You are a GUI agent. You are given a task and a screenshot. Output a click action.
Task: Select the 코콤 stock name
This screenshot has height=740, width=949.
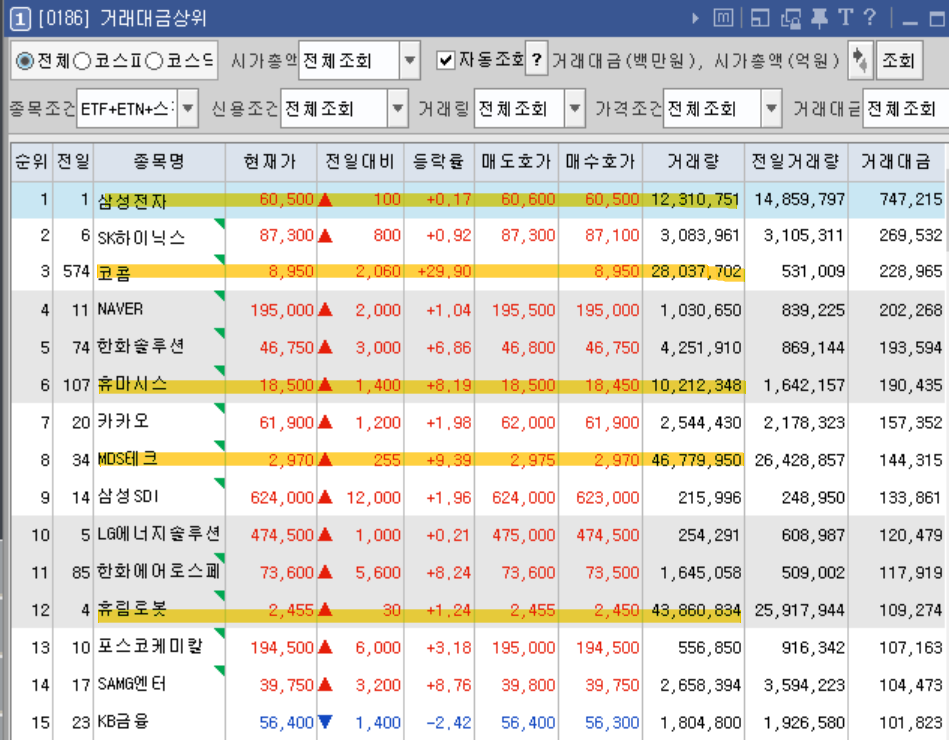point(114,273)
